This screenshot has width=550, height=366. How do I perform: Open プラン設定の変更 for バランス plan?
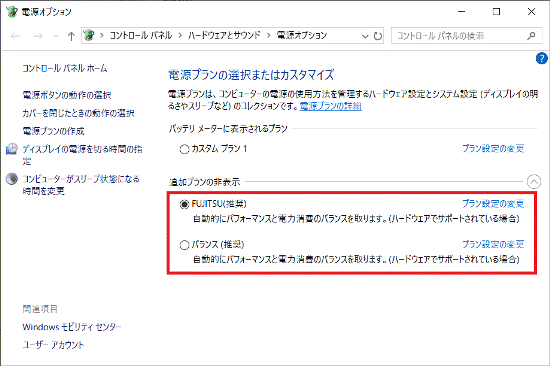[x=493, y=244]
